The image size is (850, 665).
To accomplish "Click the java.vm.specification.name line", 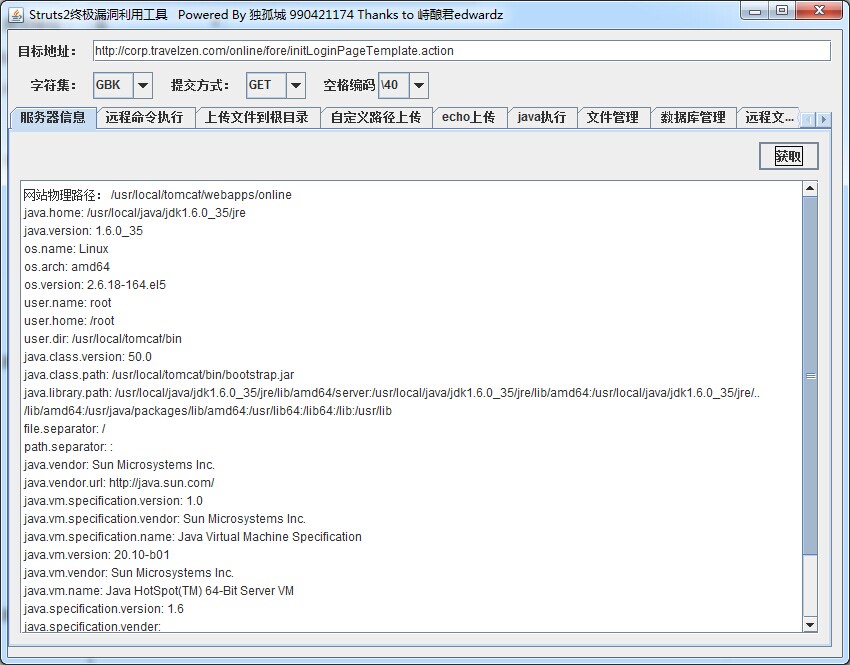I will (192, 537).
